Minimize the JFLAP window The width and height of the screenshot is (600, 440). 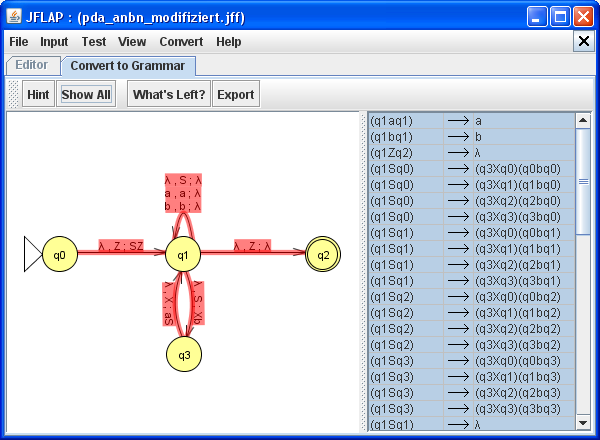tap(536, 17)
